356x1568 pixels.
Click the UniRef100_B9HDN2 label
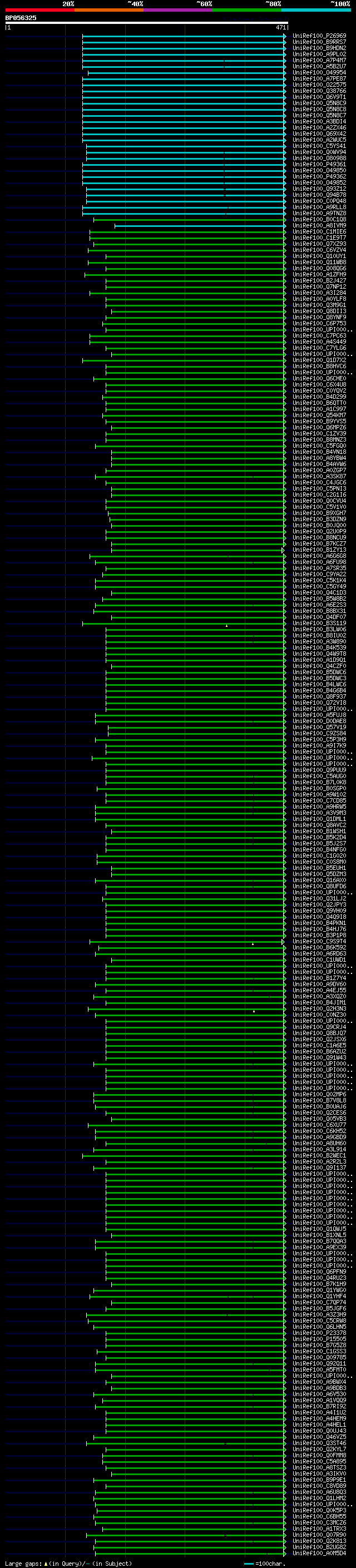click(319, 48)
